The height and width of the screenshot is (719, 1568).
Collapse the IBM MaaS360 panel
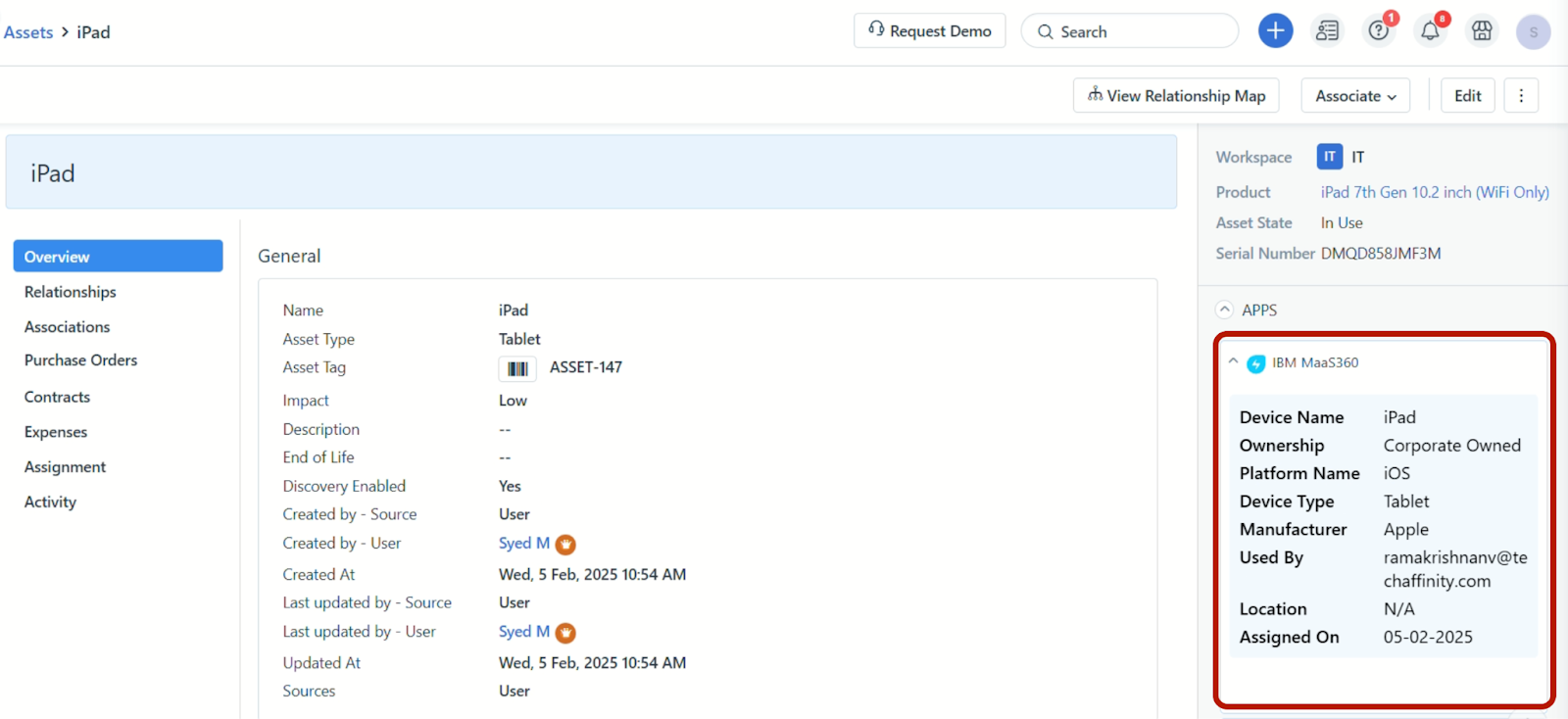1233,361
